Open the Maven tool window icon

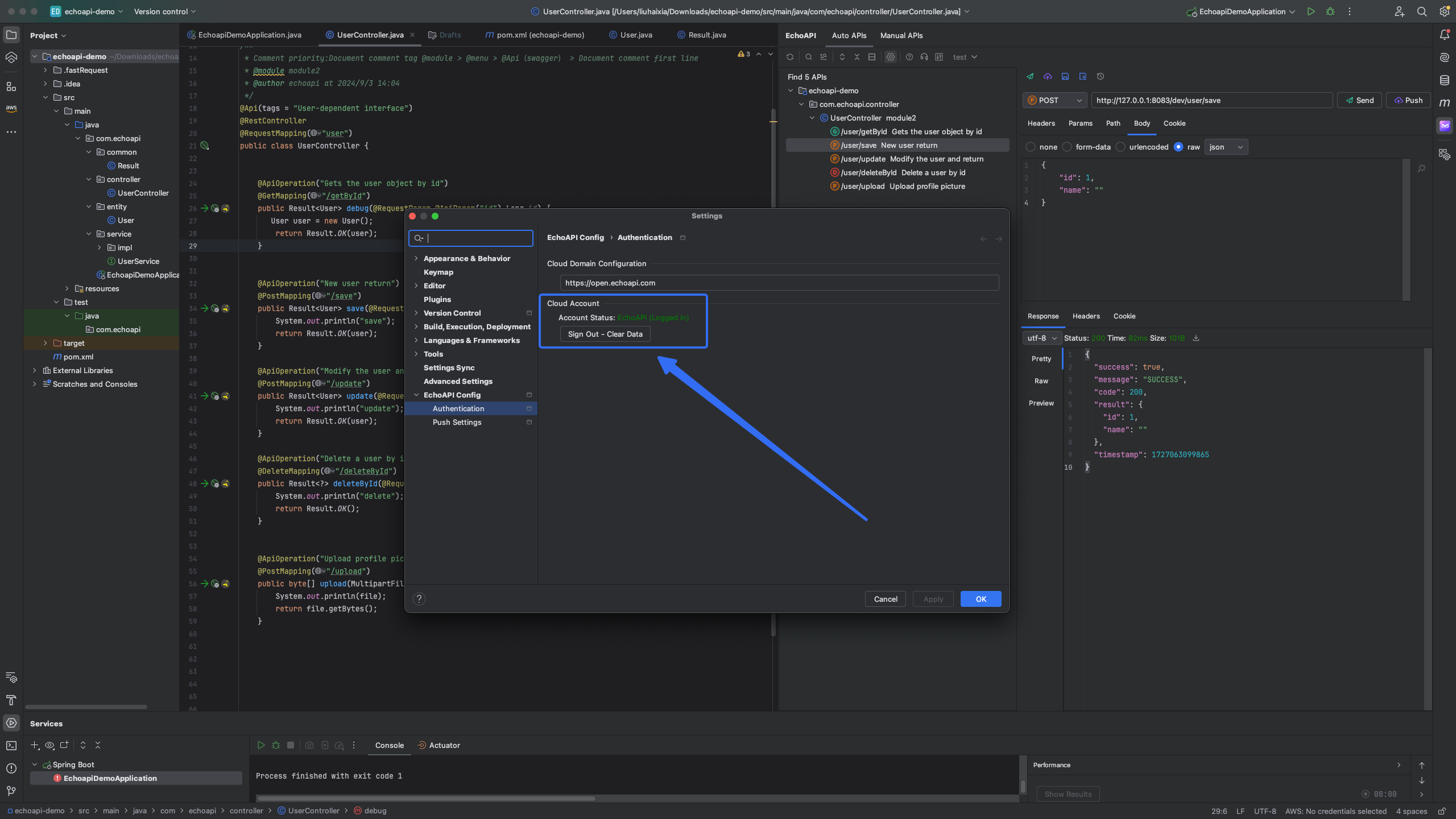[1445, 103]
